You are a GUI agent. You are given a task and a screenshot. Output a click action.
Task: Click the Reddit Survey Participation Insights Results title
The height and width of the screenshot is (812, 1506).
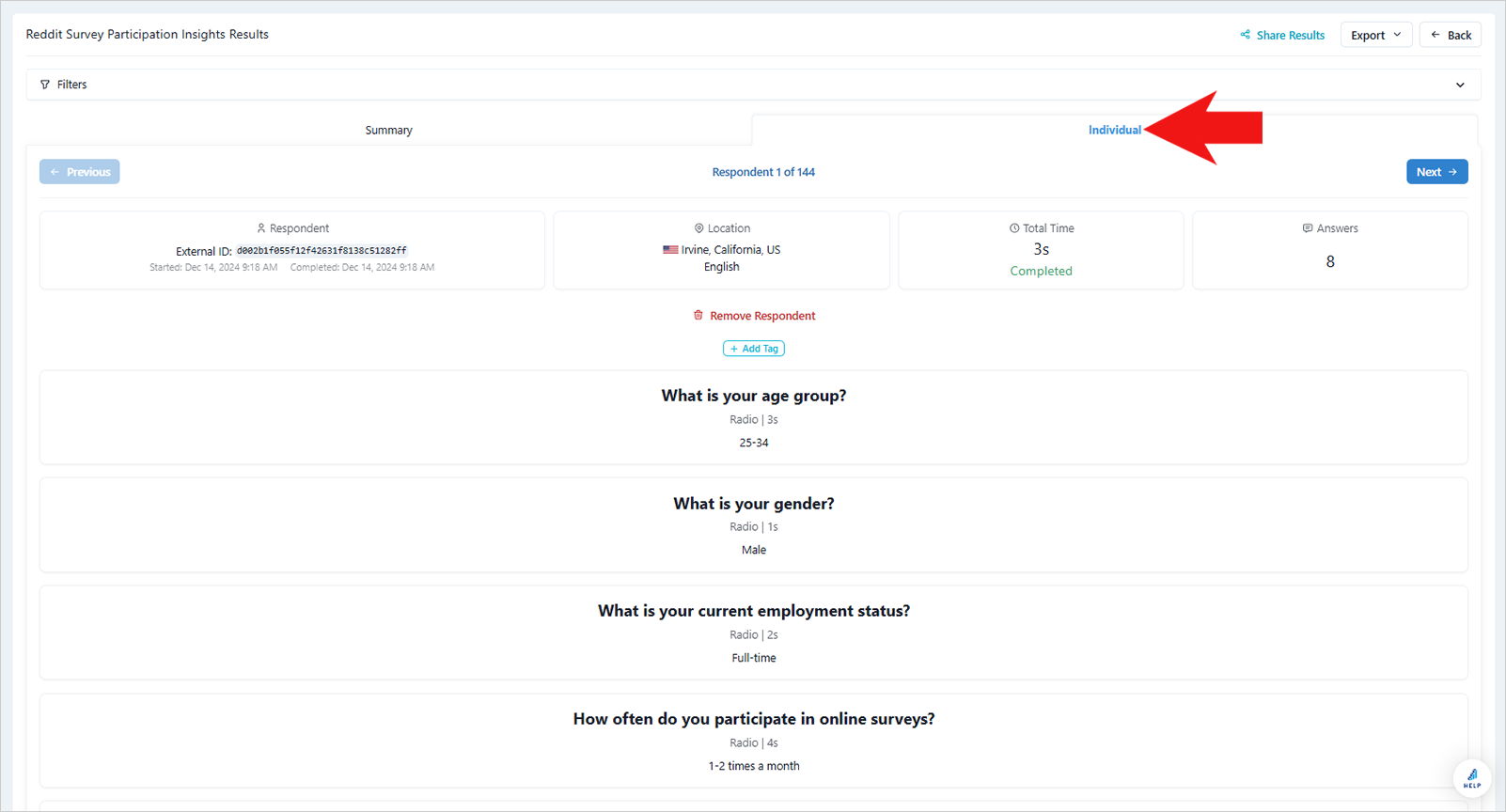[148, 34]
